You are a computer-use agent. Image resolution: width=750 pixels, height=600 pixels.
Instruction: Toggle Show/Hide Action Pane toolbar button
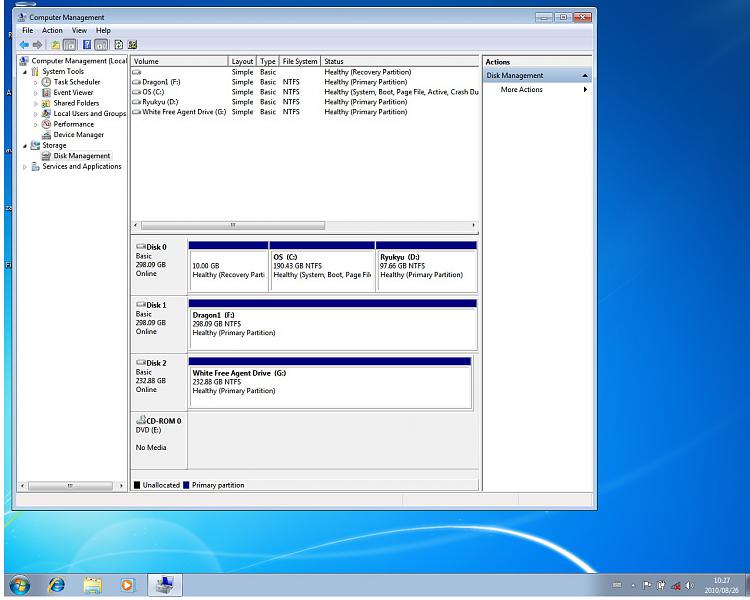click(101, 45)
